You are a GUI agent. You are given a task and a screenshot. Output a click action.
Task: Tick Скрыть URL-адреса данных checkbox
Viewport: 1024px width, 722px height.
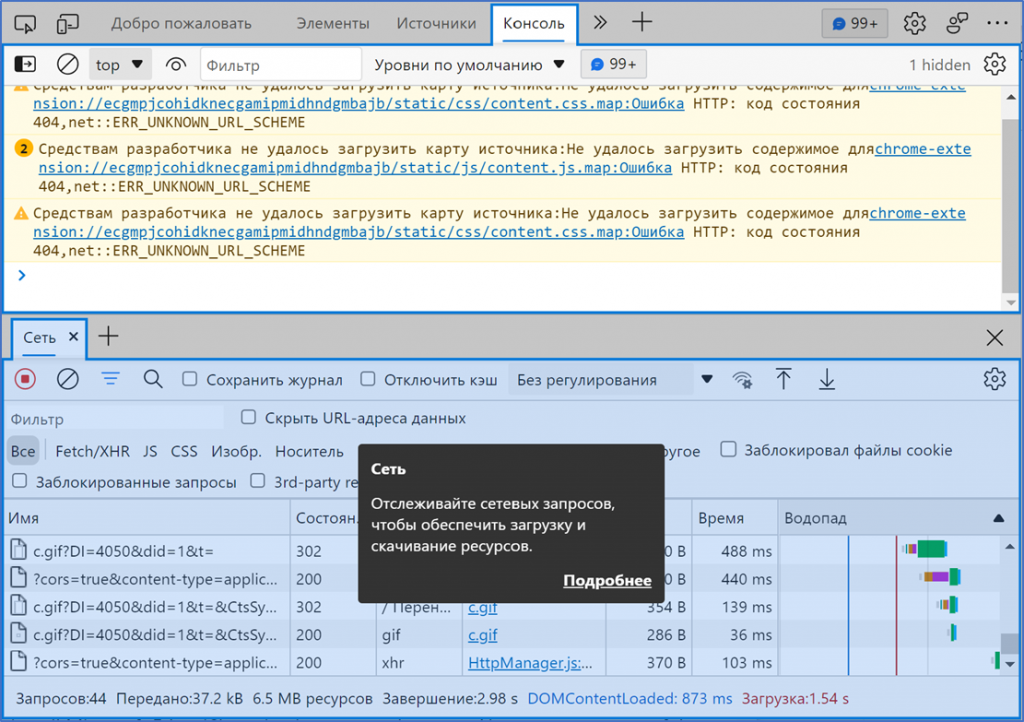tap(249, 418)
